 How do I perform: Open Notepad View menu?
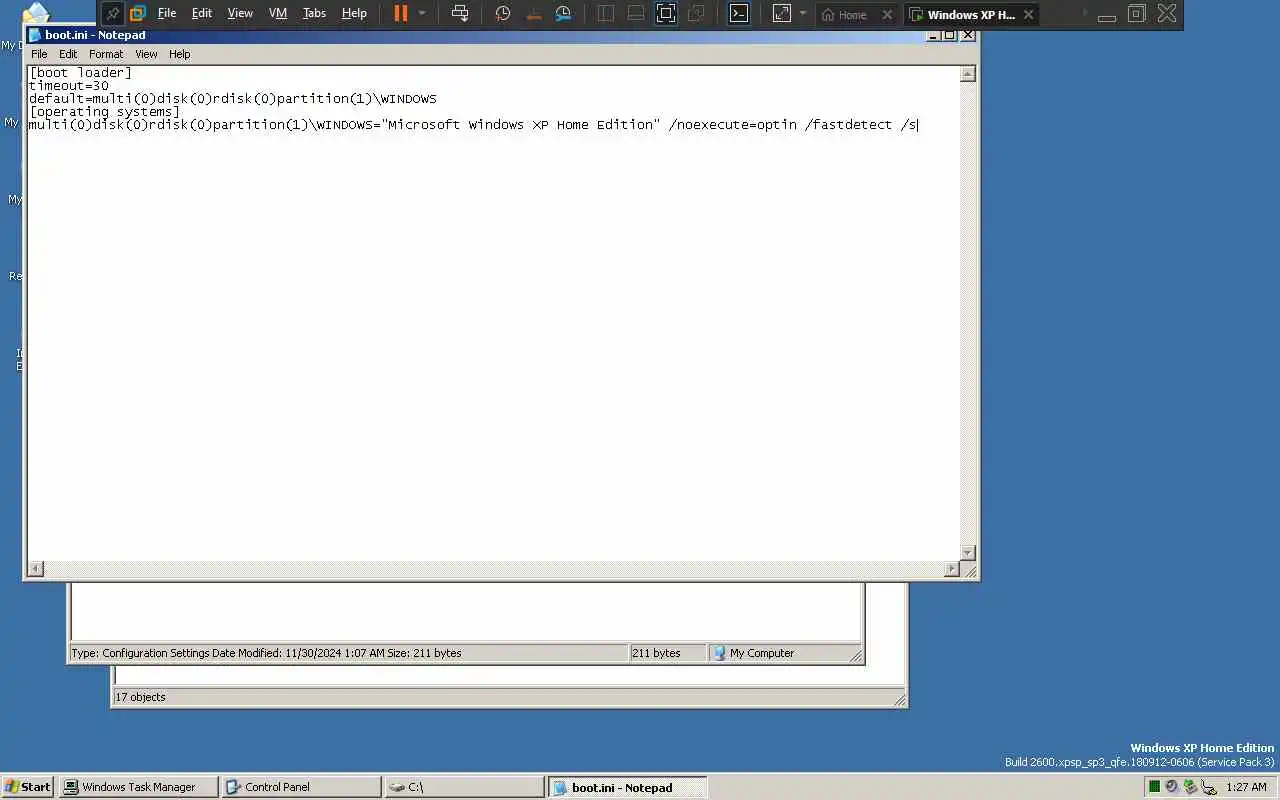point(146,54)
